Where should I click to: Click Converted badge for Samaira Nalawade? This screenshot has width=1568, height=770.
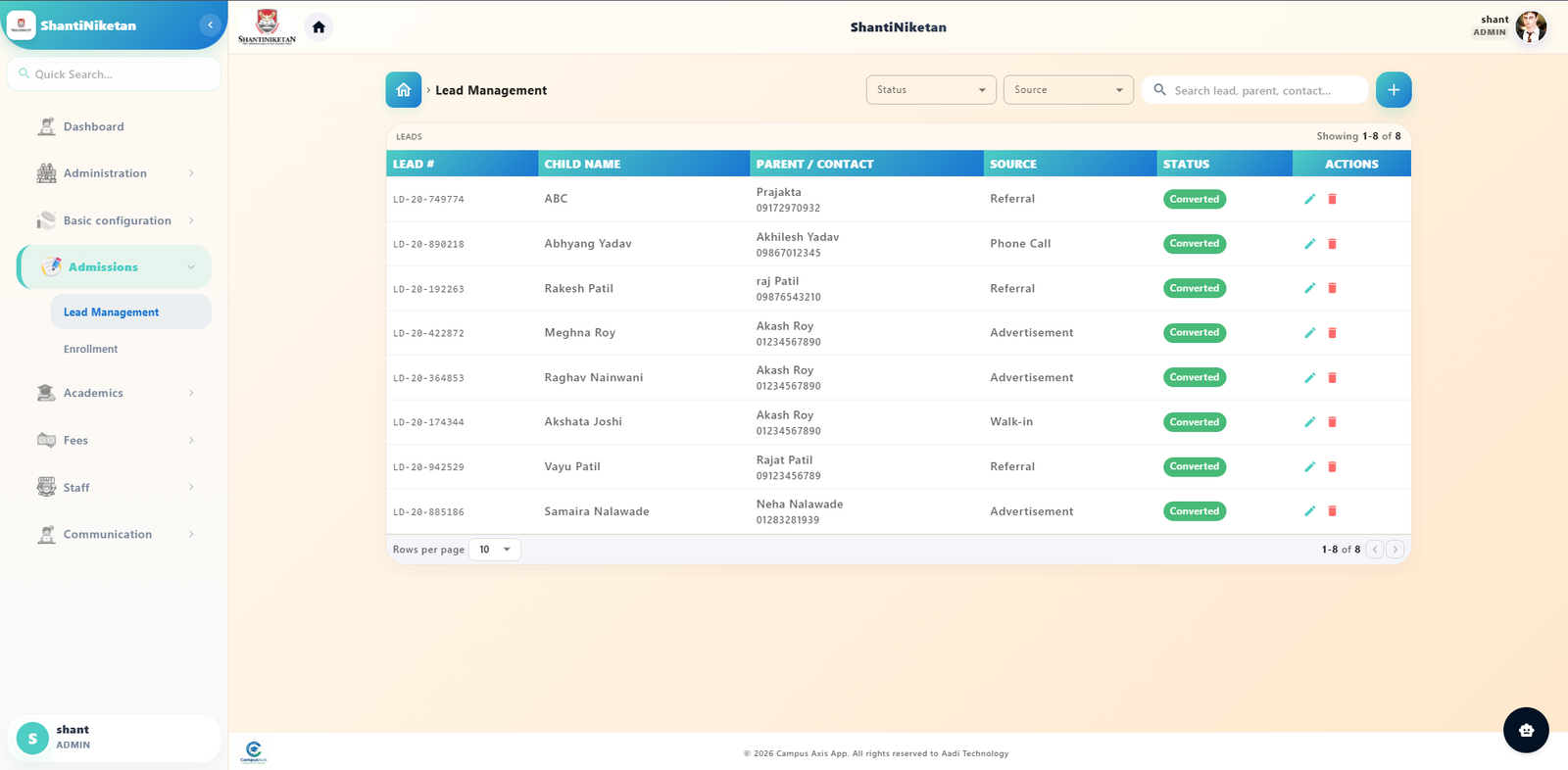(x=1195, y=511)
